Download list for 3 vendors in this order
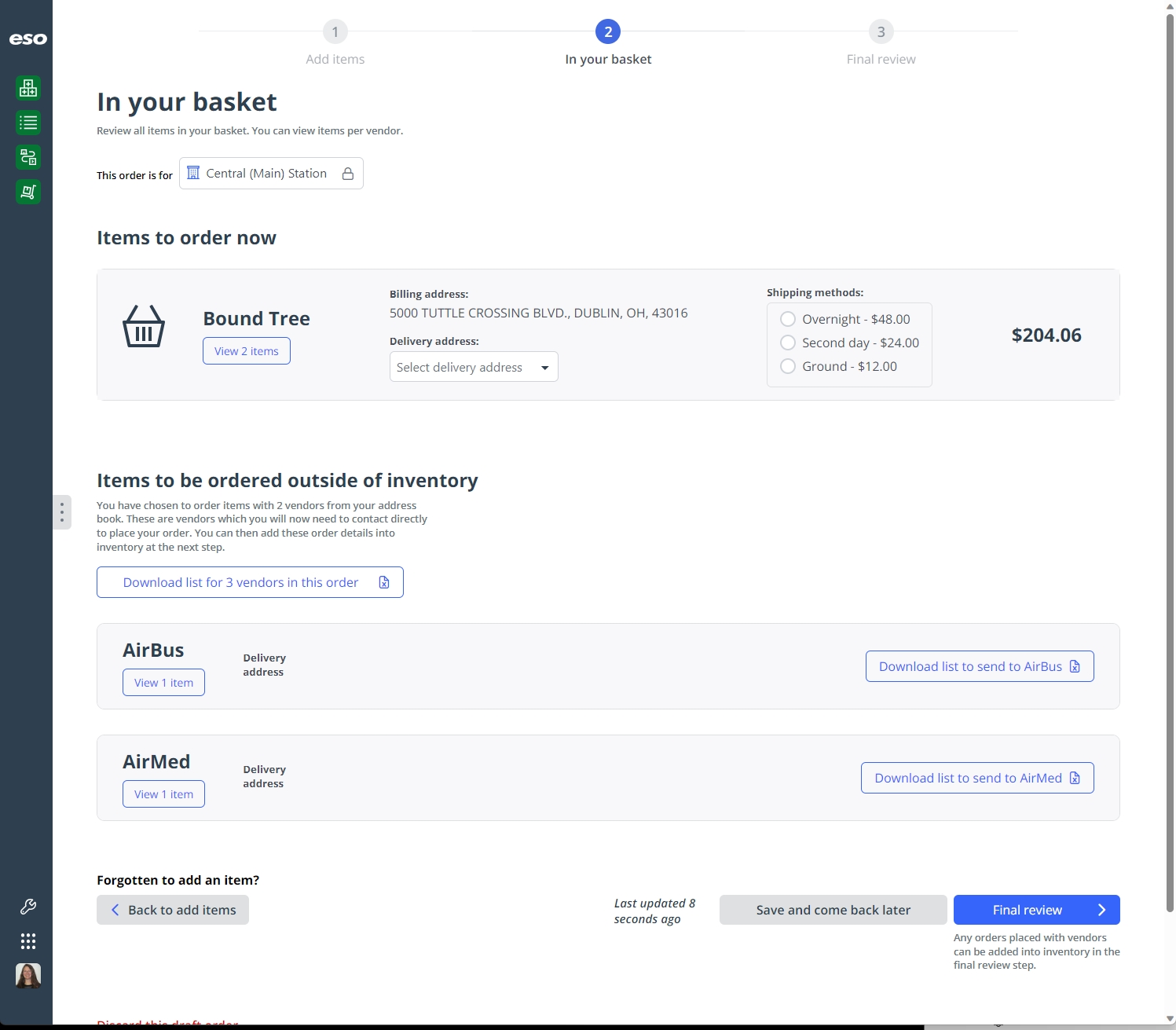Image resolution: width=1176 pixels, height=1030 pixels. (x=250, y=582)
